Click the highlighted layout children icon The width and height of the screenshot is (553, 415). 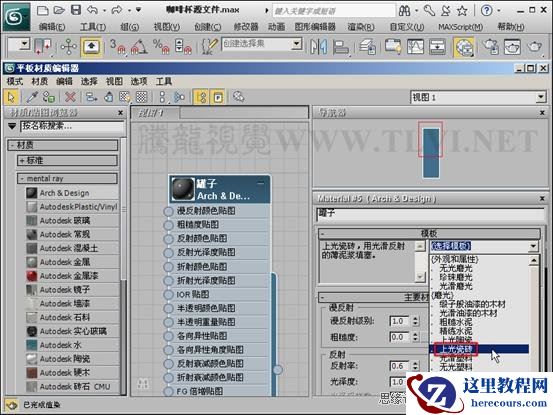point(201,97)
